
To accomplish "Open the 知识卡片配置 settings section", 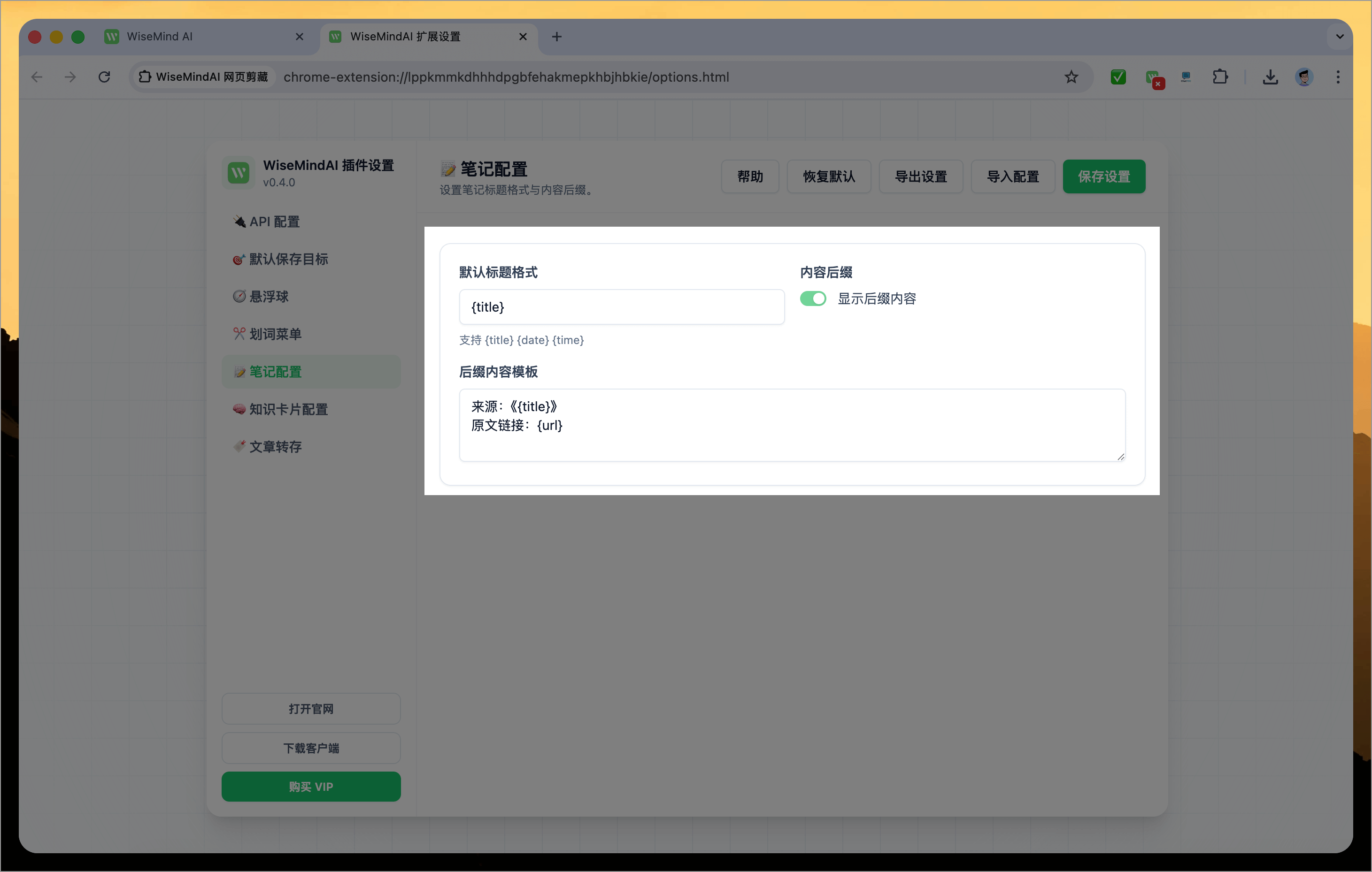I will [x=287, y=409].
